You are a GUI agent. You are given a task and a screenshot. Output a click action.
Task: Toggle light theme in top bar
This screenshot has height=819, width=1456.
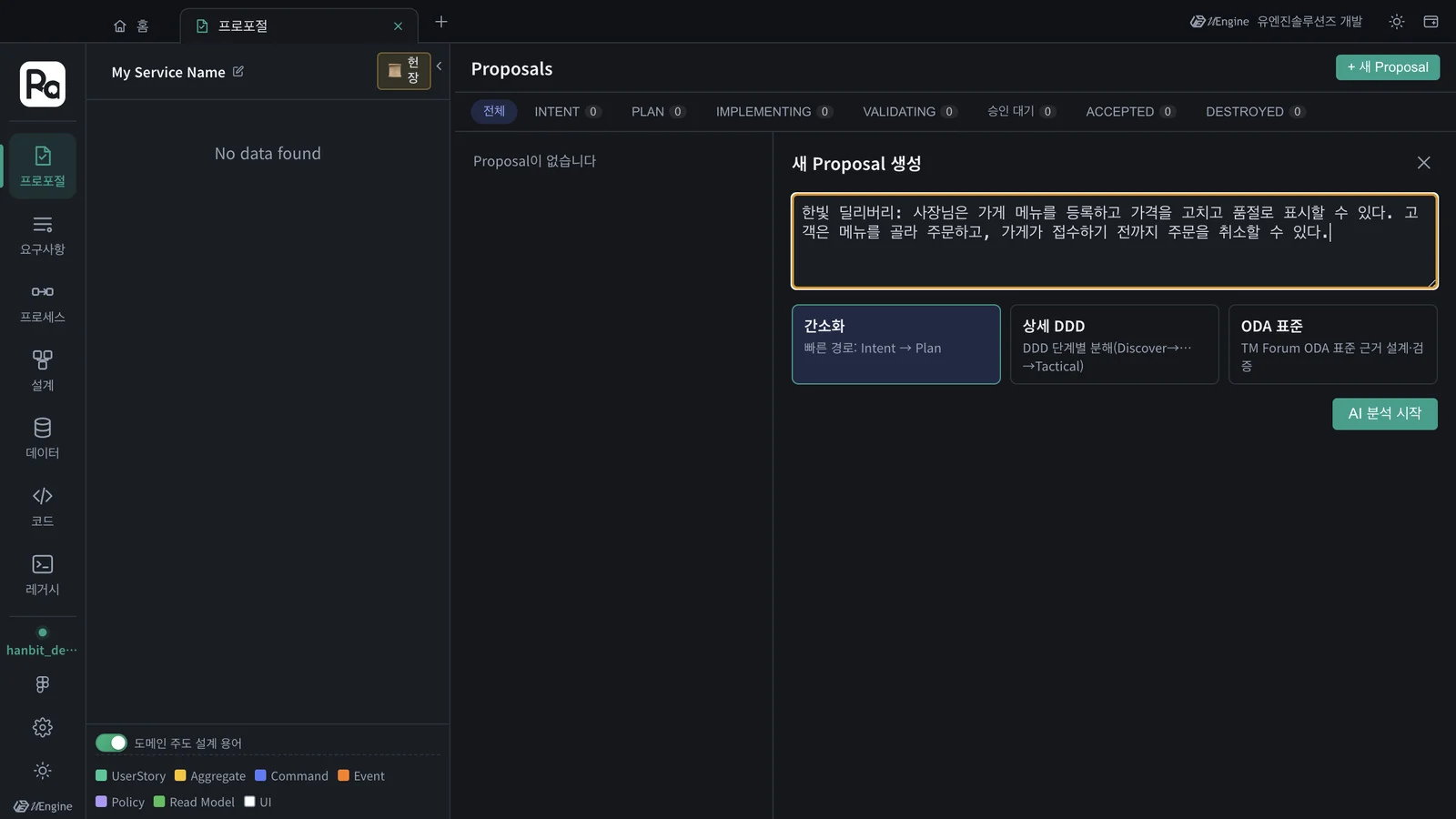coord(1396,22)
